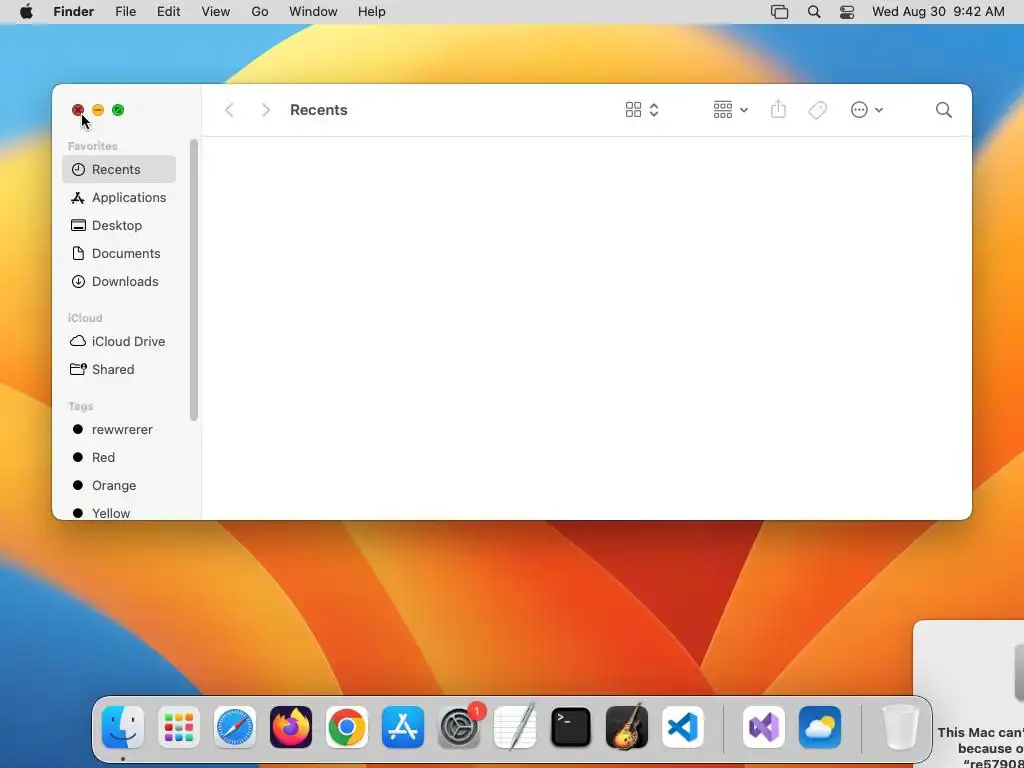Open Finder search magnifier
1024x768 pixels.
(944, 110)
